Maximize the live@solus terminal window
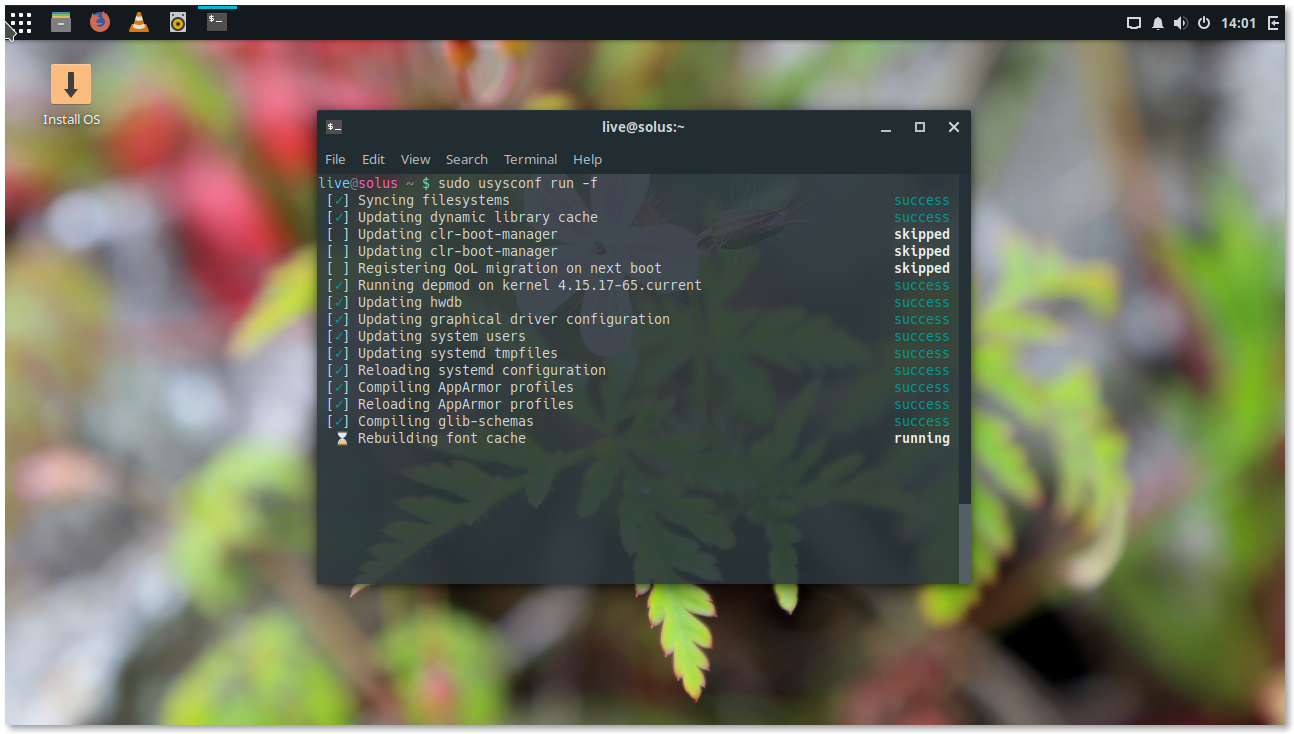Image resolution: width=1294 pixels, height=734 pixels. [x=920, y=127]
